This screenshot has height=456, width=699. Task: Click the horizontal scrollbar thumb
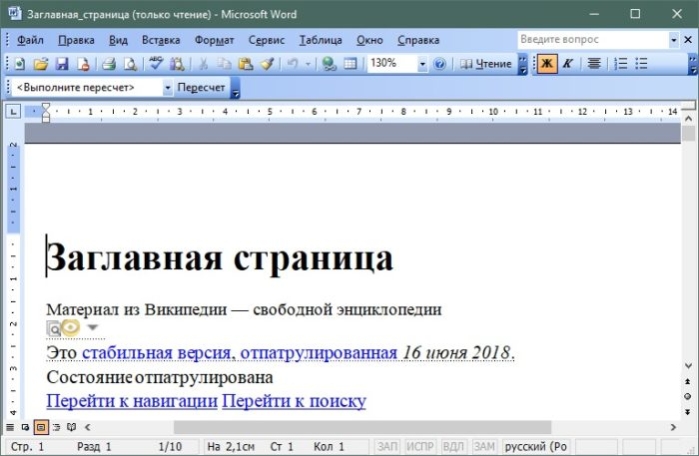click(362, 427)
